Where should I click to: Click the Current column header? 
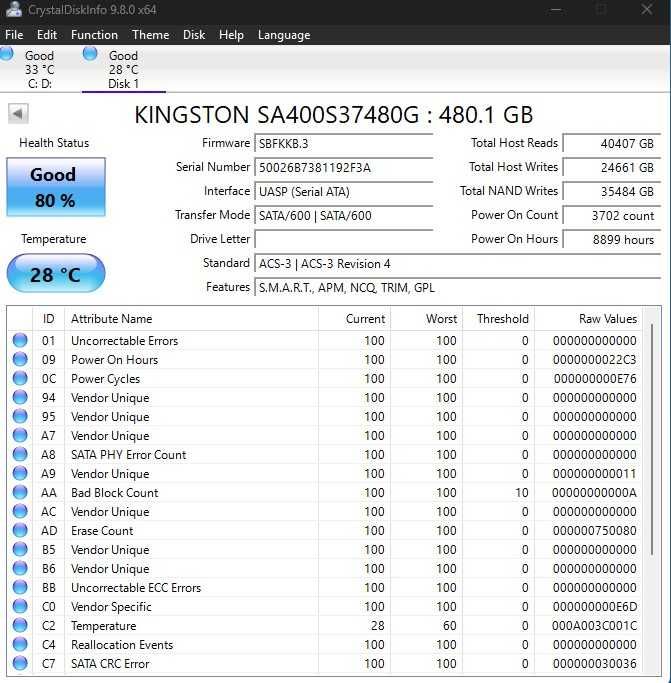(x=354, y=319)
